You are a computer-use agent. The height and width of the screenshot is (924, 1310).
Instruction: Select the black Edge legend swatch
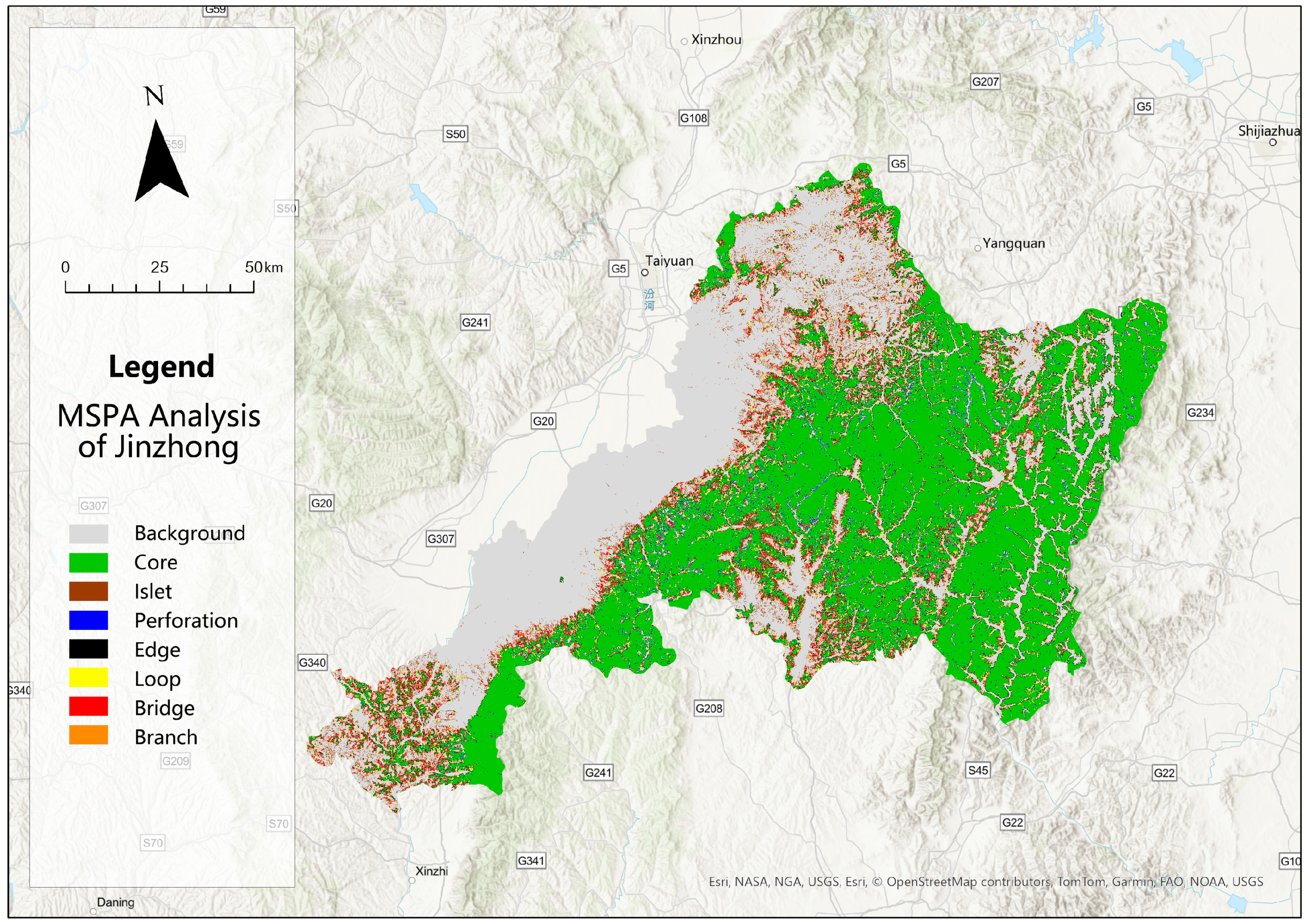(x=89, y=649)
